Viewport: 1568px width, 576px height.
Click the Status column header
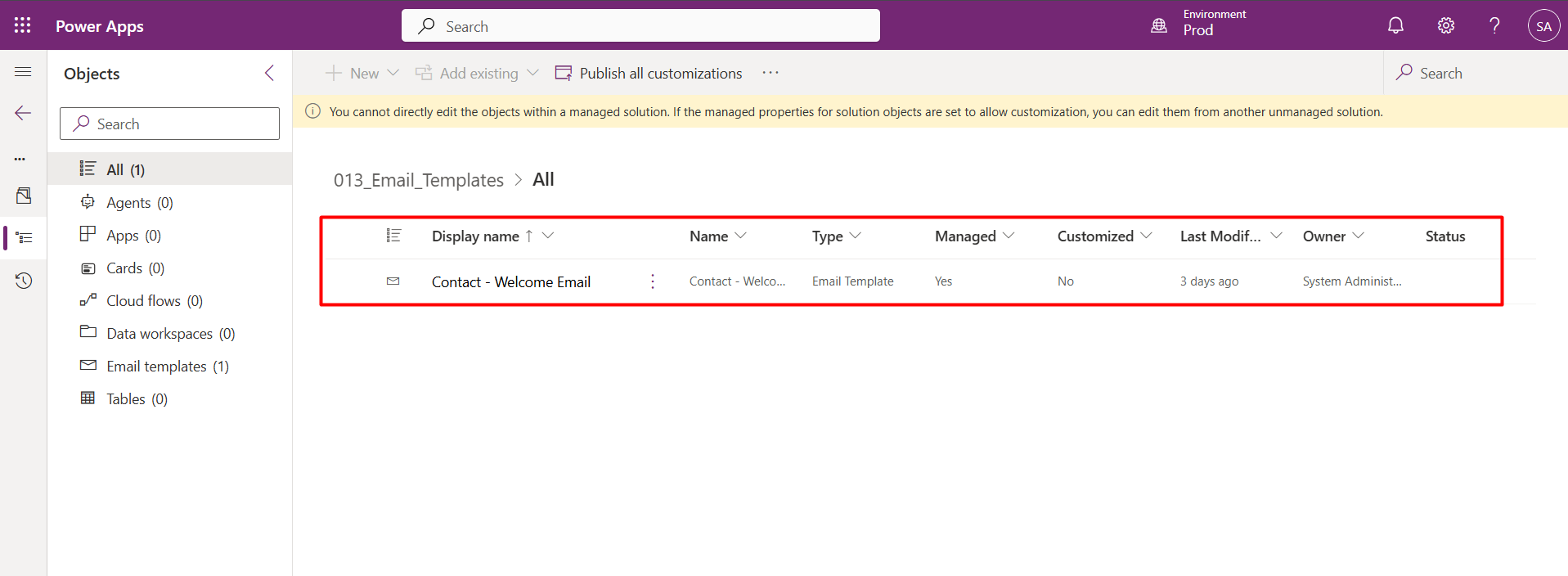click(1445, 236)
